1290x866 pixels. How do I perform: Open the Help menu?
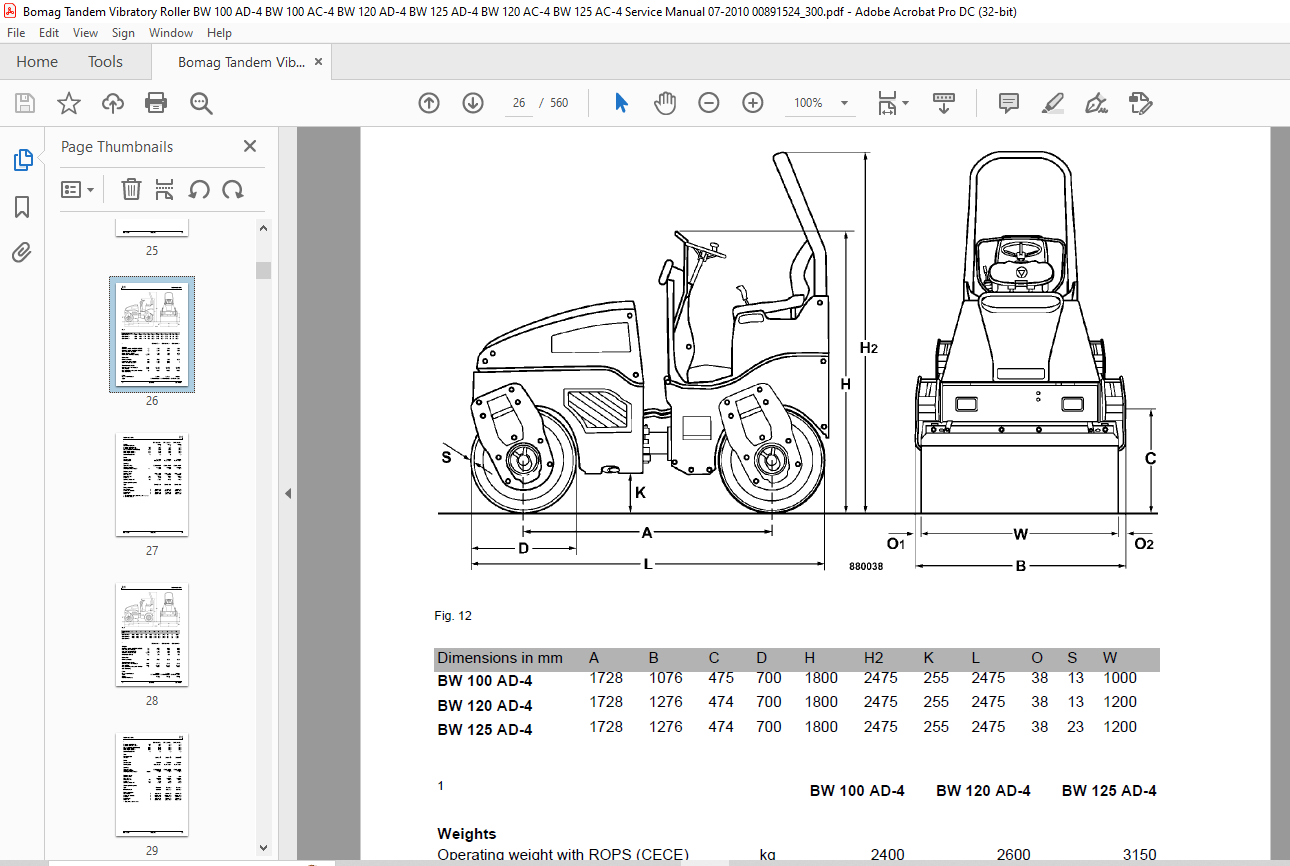(x=219, y=33)
